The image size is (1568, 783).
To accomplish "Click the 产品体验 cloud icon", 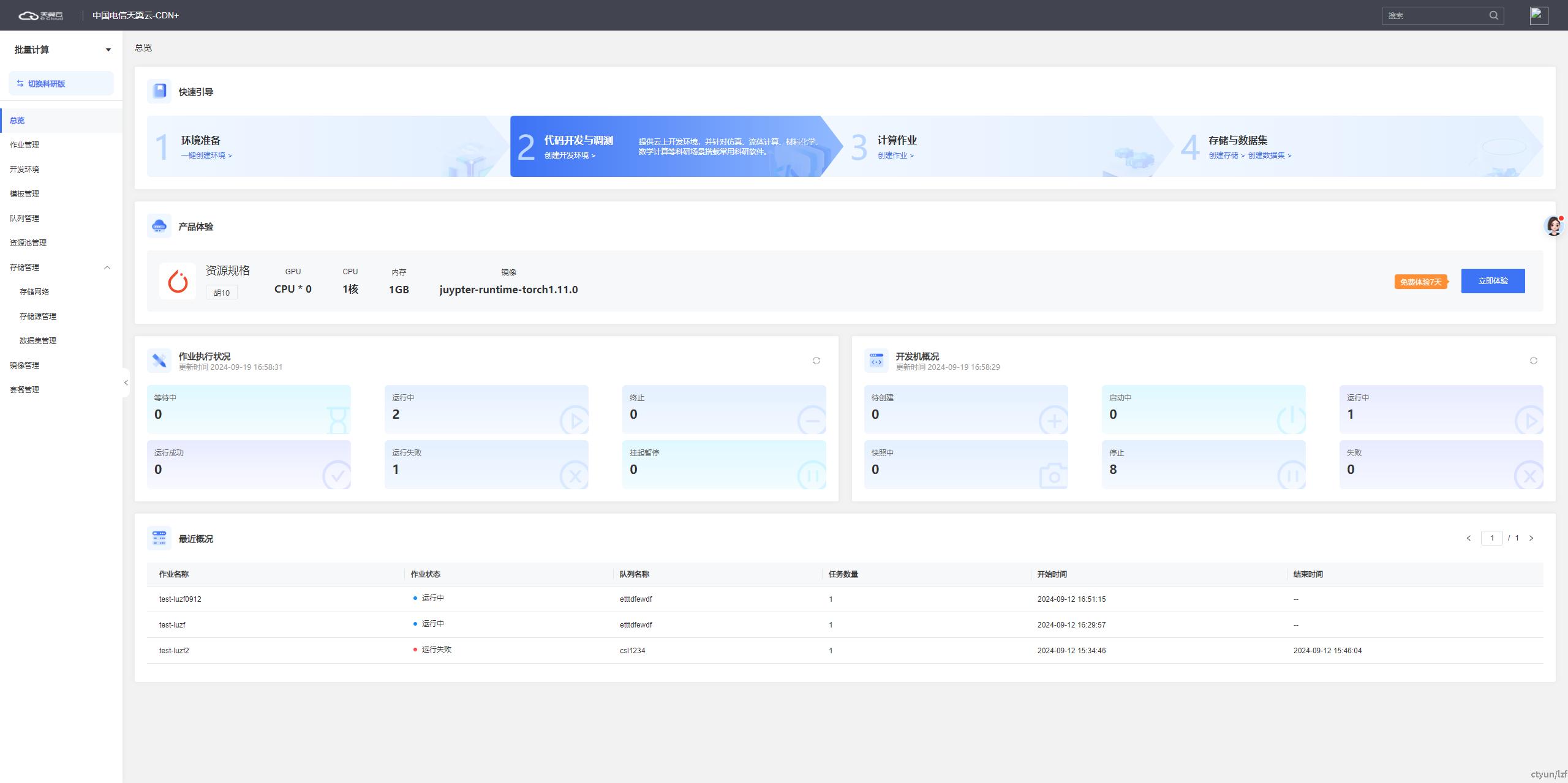I will (x=159, y=226).
